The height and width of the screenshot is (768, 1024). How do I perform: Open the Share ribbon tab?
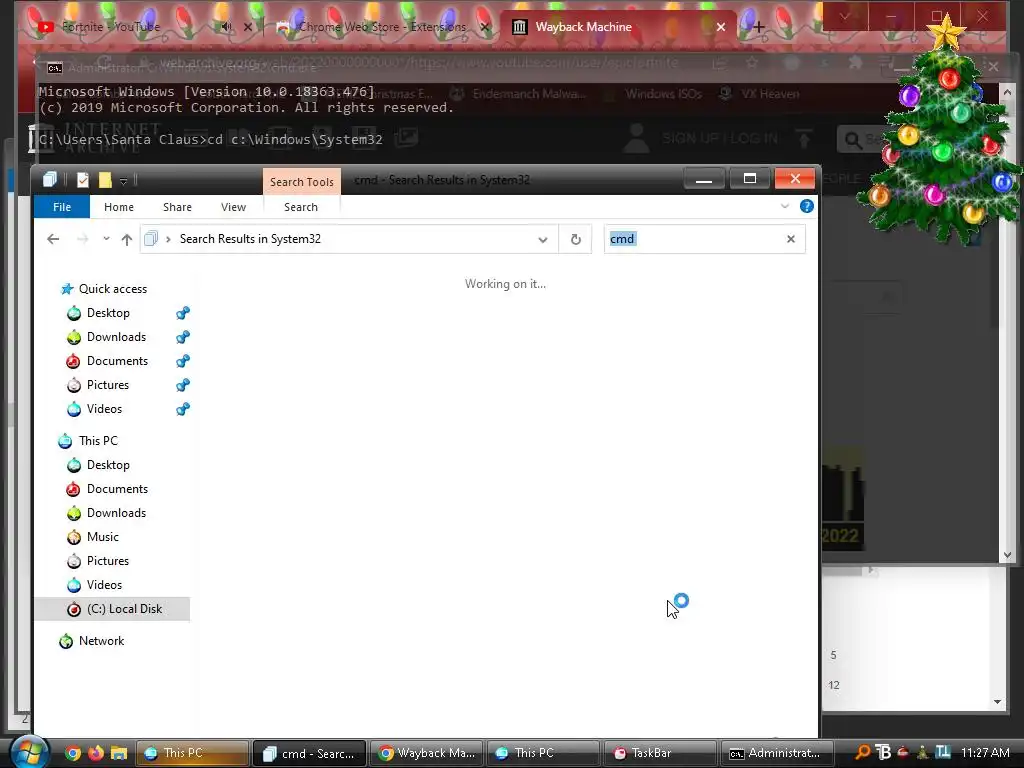pos(177,207)
